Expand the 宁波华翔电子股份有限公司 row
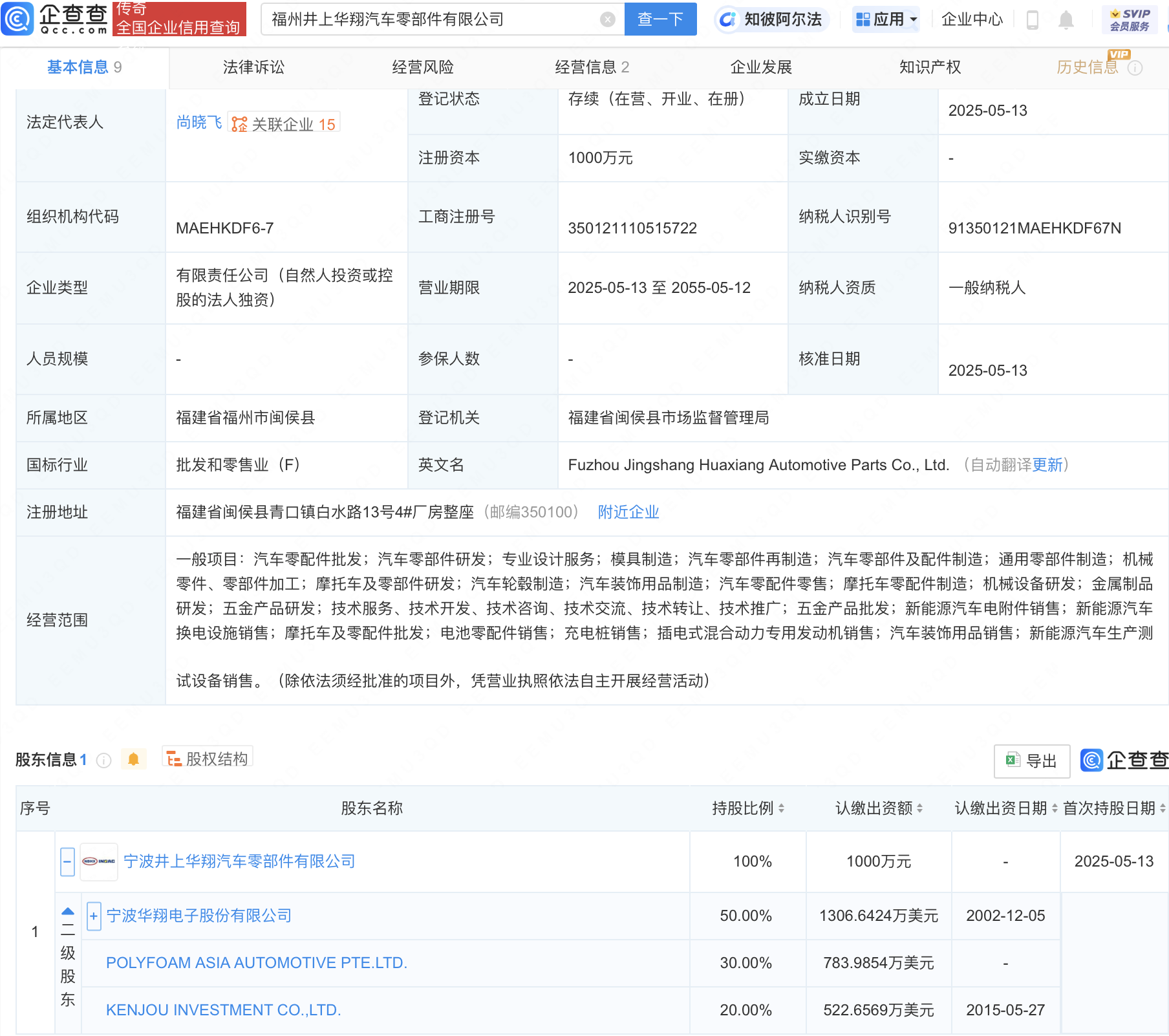The image size is (1169, 1036). (x=94, y=916)
